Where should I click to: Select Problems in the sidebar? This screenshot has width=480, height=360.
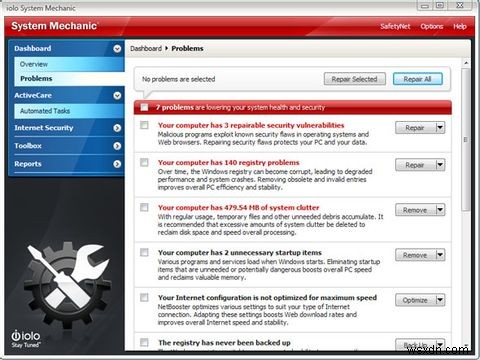tap(69, 79)
